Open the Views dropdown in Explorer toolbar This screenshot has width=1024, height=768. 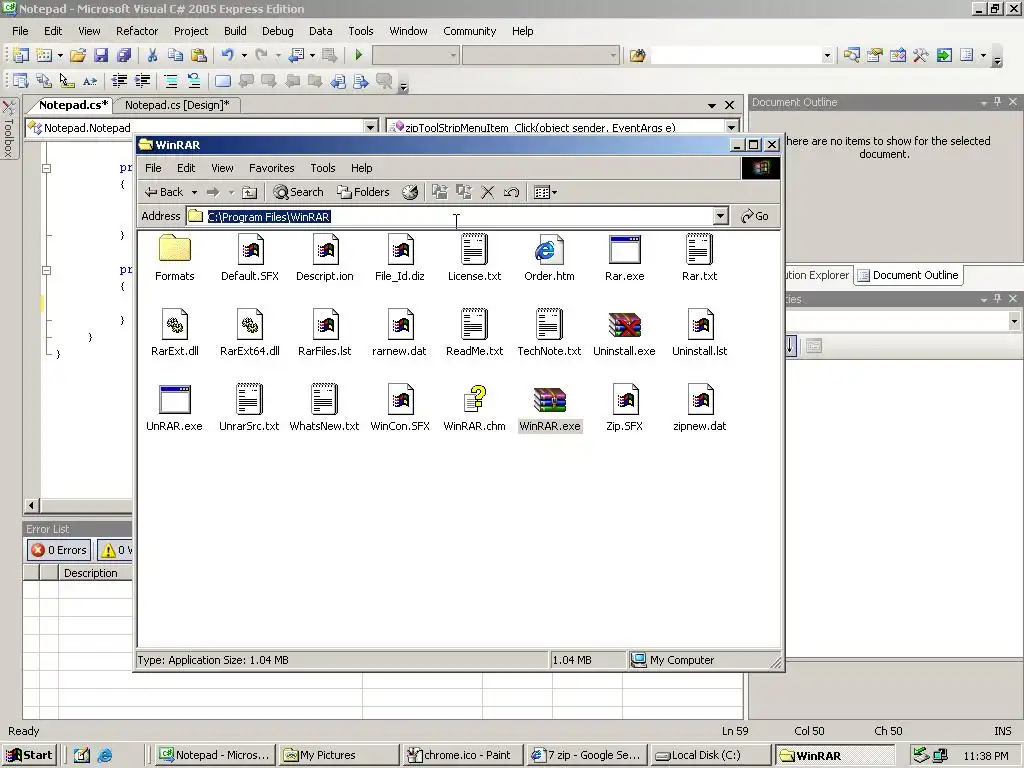(x=545, y=192)
